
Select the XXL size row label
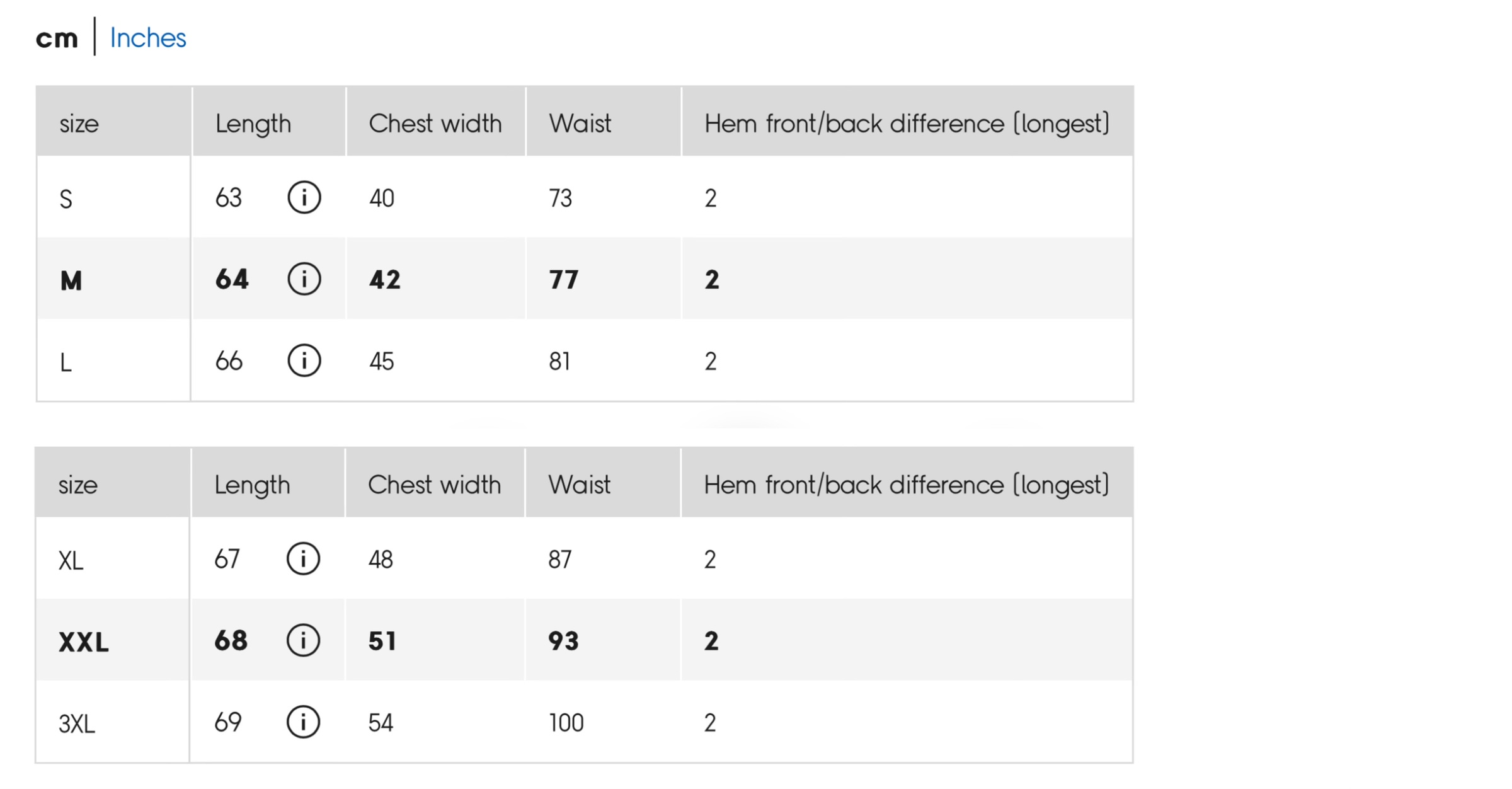[84, 642]
